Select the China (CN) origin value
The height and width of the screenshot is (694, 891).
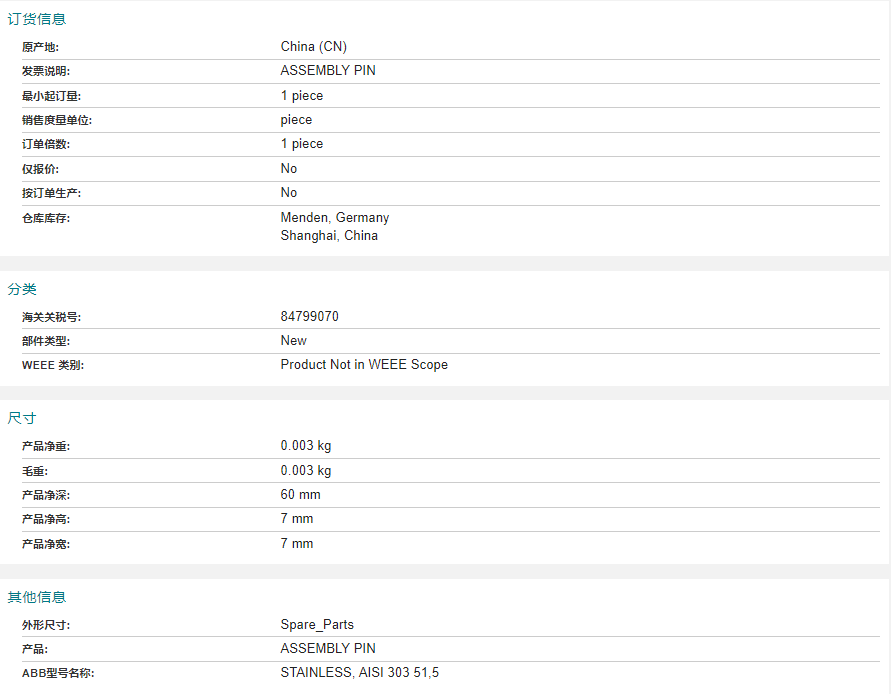[x=314, y=47]
